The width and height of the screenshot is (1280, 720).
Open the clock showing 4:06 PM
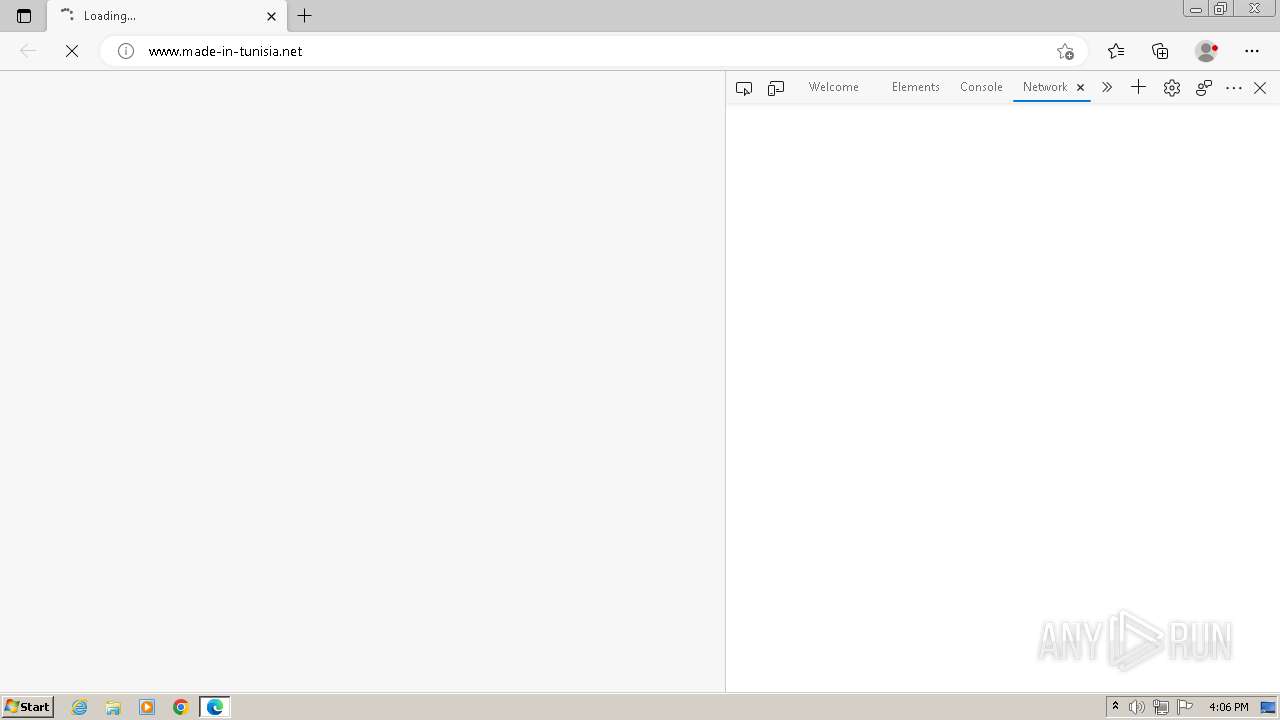click(x=1228, y=707)
